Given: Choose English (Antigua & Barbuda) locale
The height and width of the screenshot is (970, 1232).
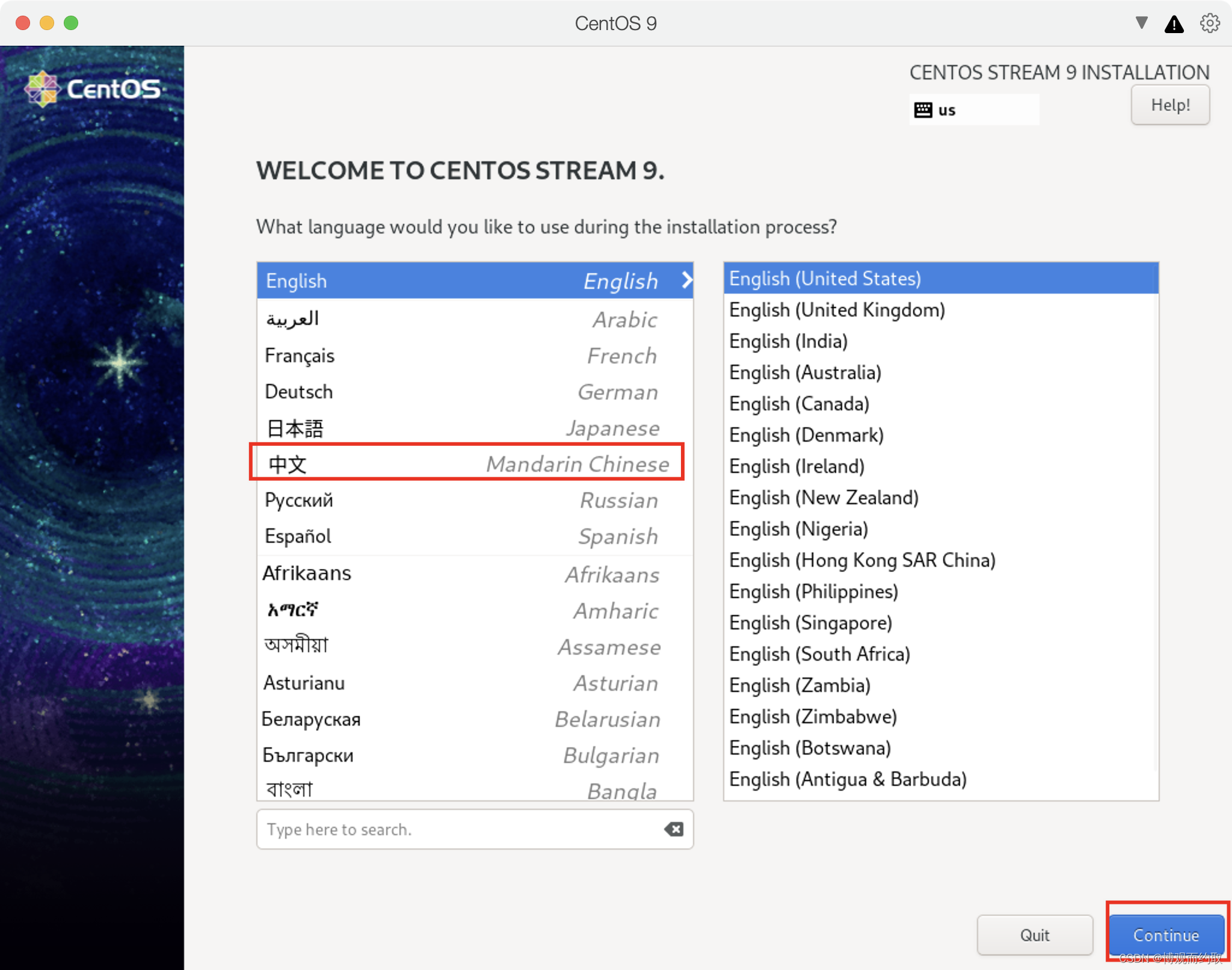Looking at the screenshot, I should coord(941,779).
